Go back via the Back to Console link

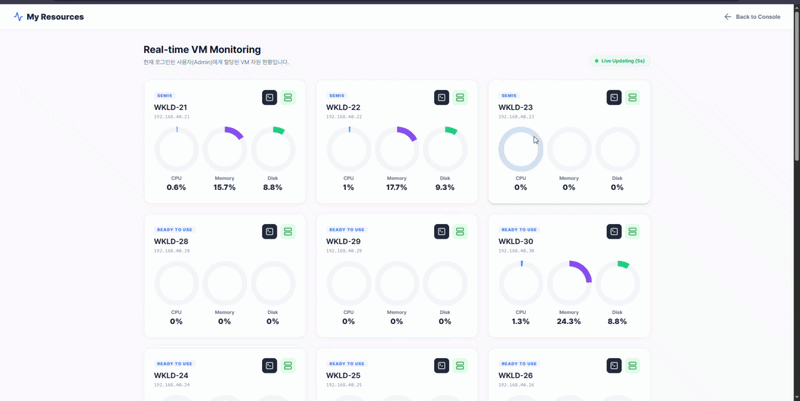click(753, 17)
